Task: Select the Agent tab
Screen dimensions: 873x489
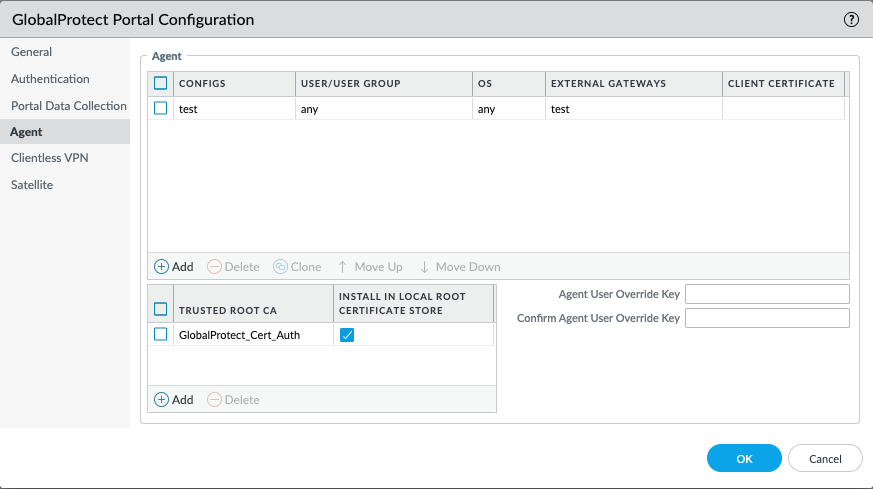Action: tap(65, 131)
